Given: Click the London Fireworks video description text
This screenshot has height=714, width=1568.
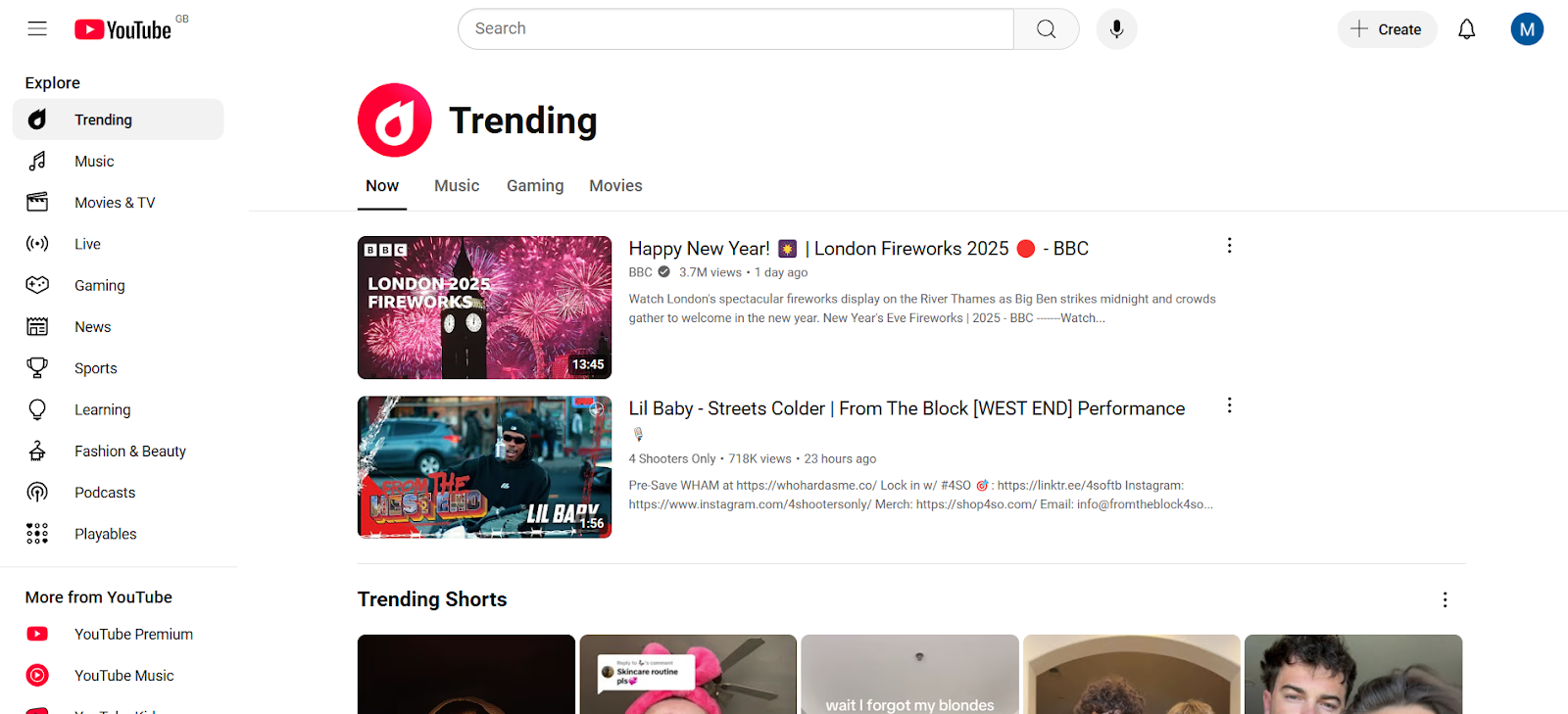Looking at the screenshot, I should click(922, 309).
